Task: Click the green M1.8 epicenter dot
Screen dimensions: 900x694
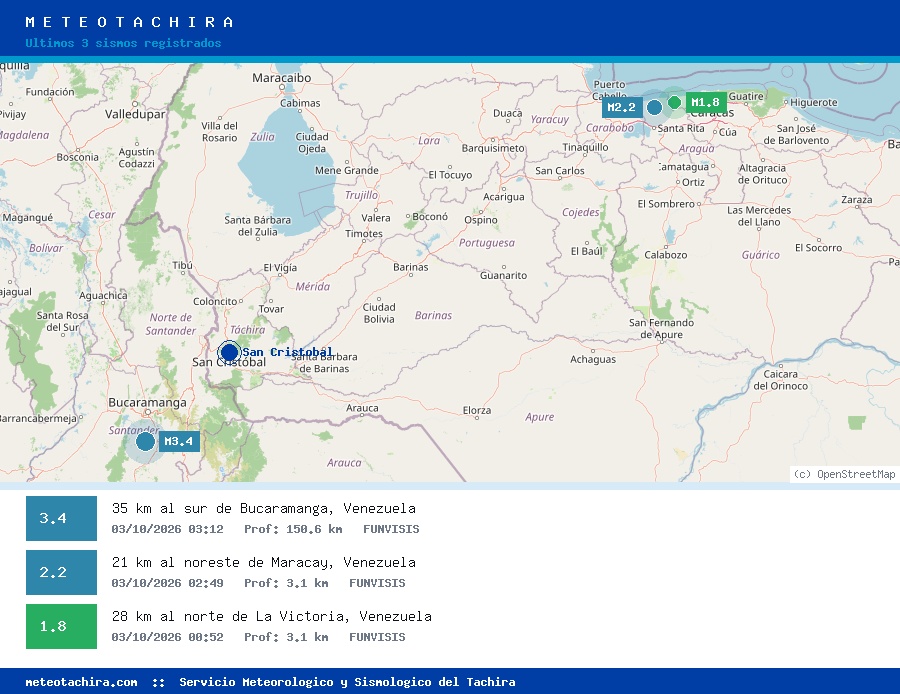Action: tap(674, 103)
